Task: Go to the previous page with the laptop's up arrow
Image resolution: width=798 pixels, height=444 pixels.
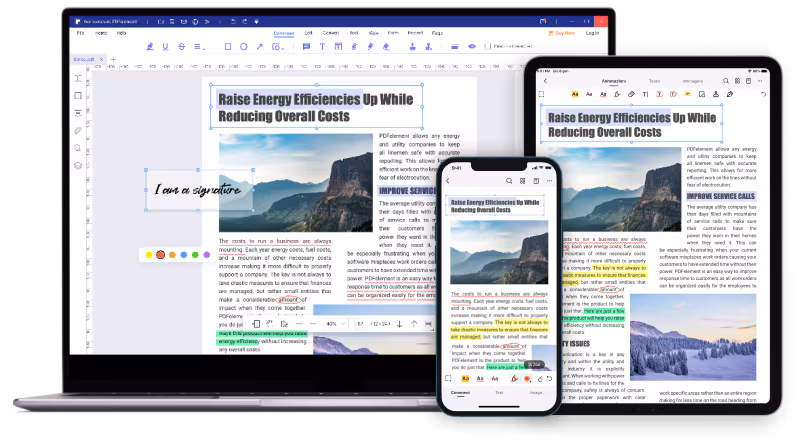Action: (x=414, y=324)
